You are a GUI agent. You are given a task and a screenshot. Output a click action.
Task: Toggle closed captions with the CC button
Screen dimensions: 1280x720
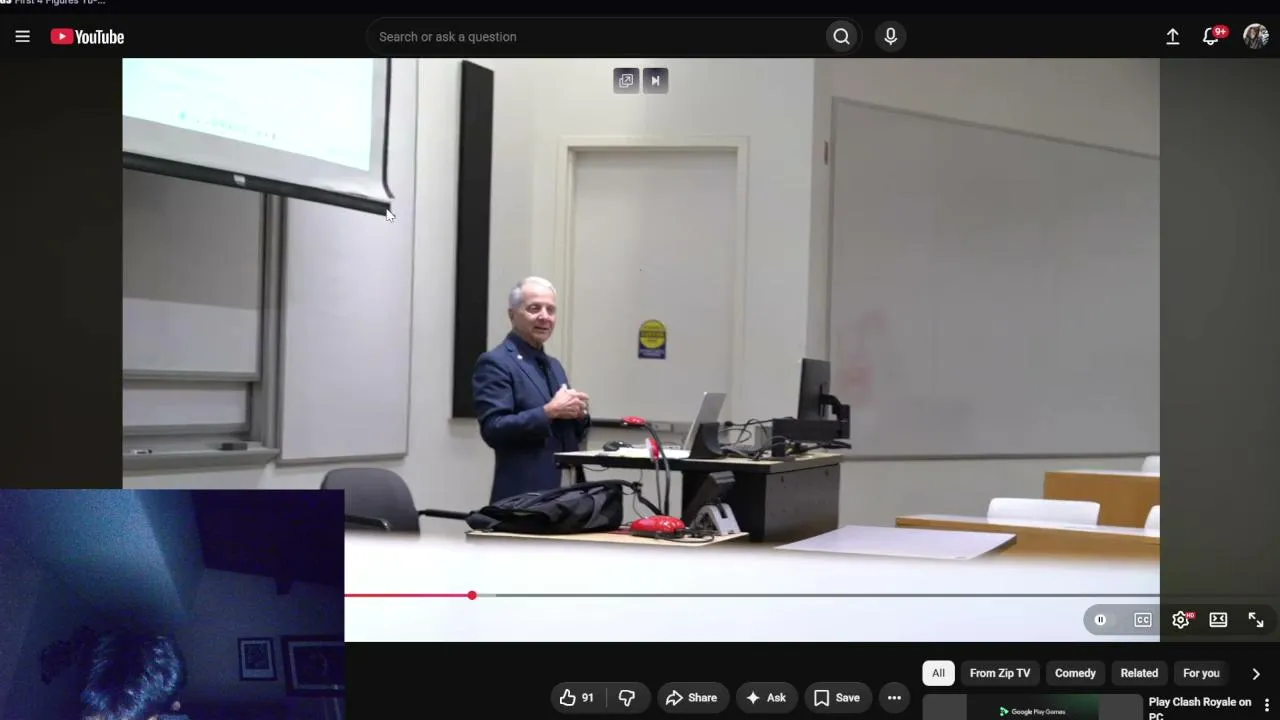1143,620
